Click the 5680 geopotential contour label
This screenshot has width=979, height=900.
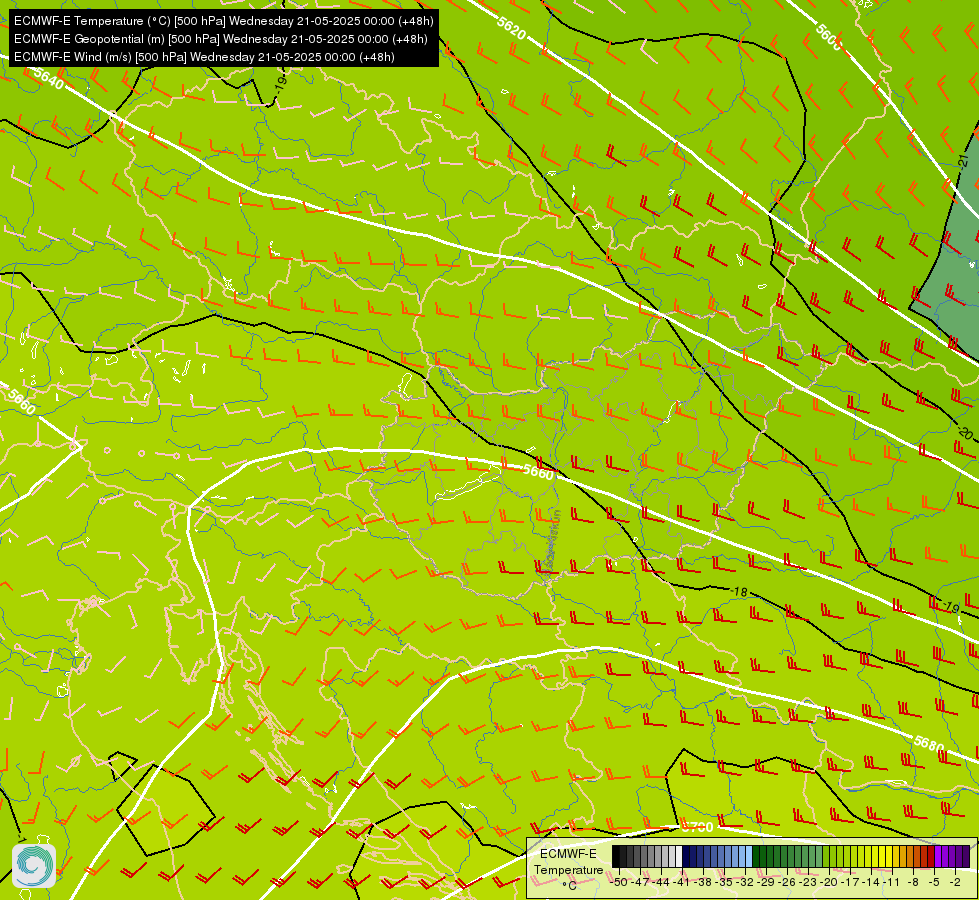(928, 743)
